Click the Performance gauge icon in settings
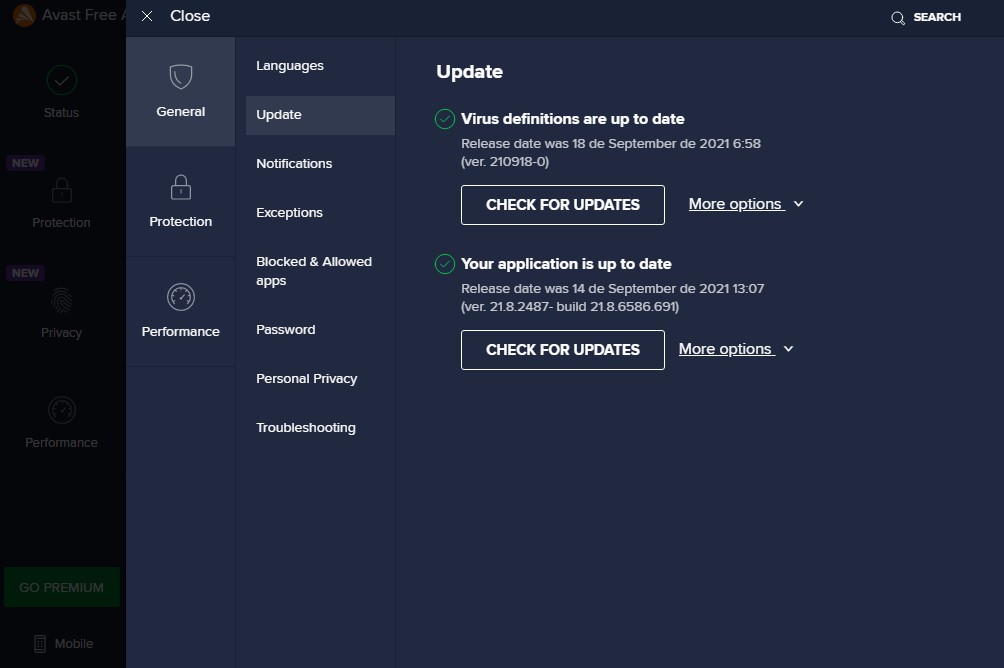This screenshot has width=1004, height=668. point(181,297)
